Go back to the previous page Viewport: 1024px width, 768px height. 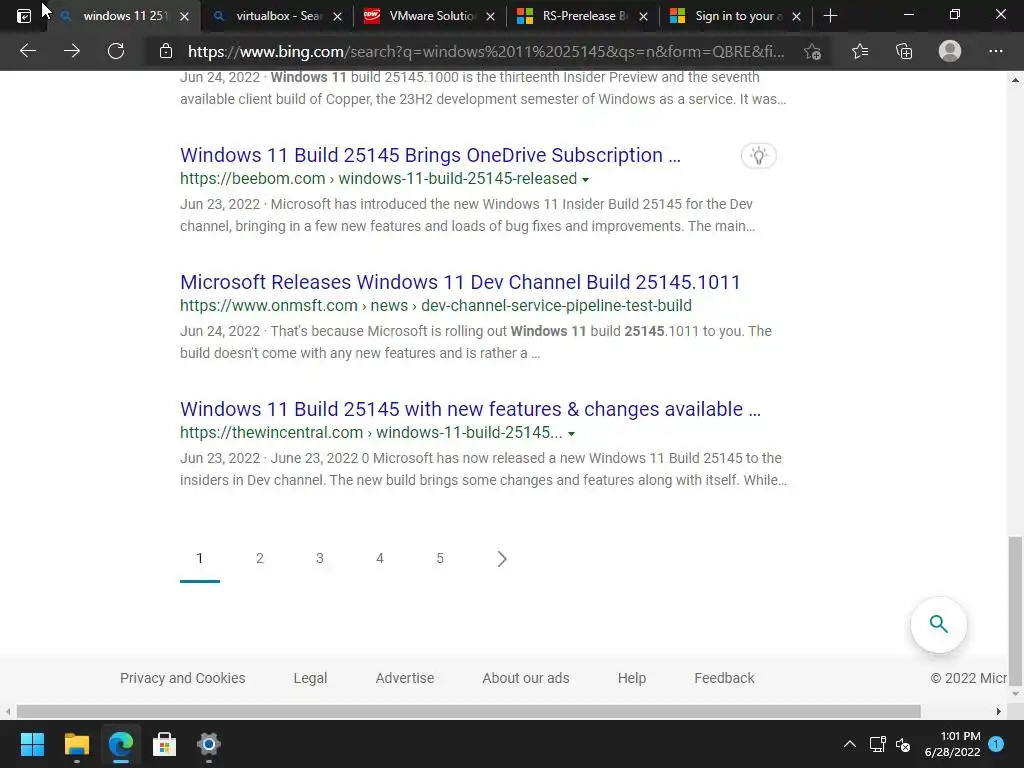(27, 51)
